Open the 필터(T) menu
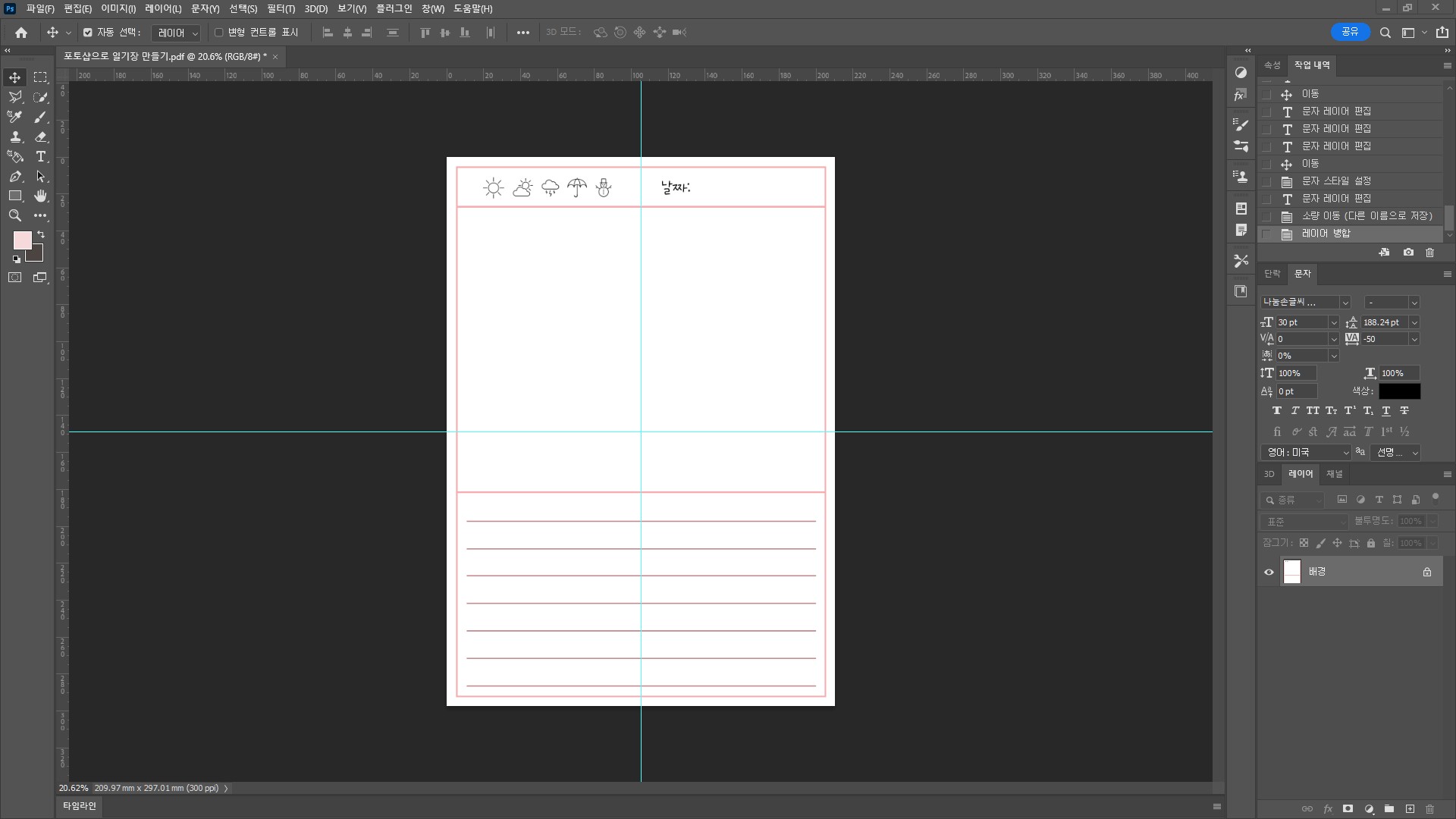 281,8
